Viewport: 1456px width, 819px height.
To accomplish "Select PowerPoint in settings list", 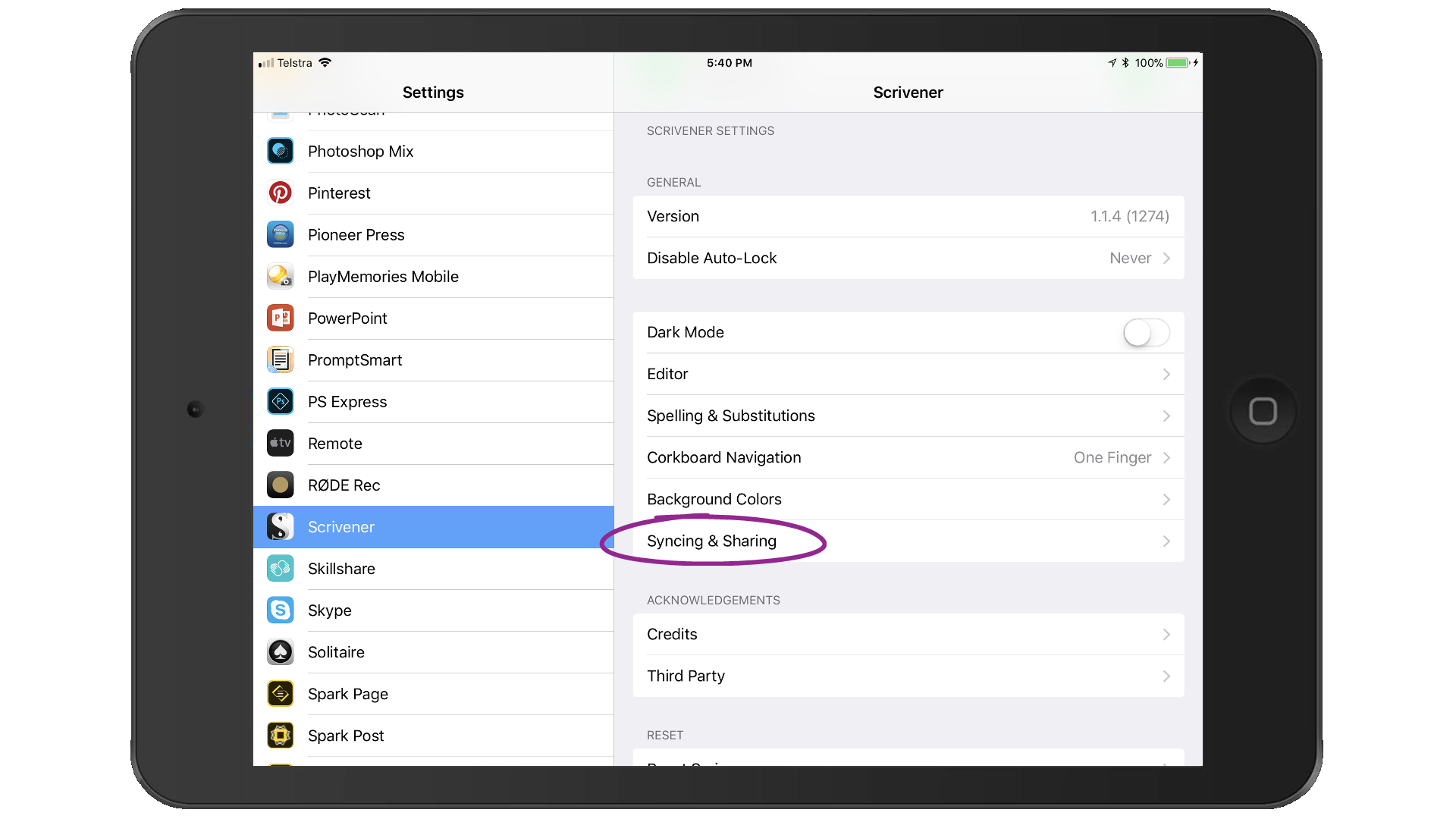I will pyautogui.click(x=433, y=318).
